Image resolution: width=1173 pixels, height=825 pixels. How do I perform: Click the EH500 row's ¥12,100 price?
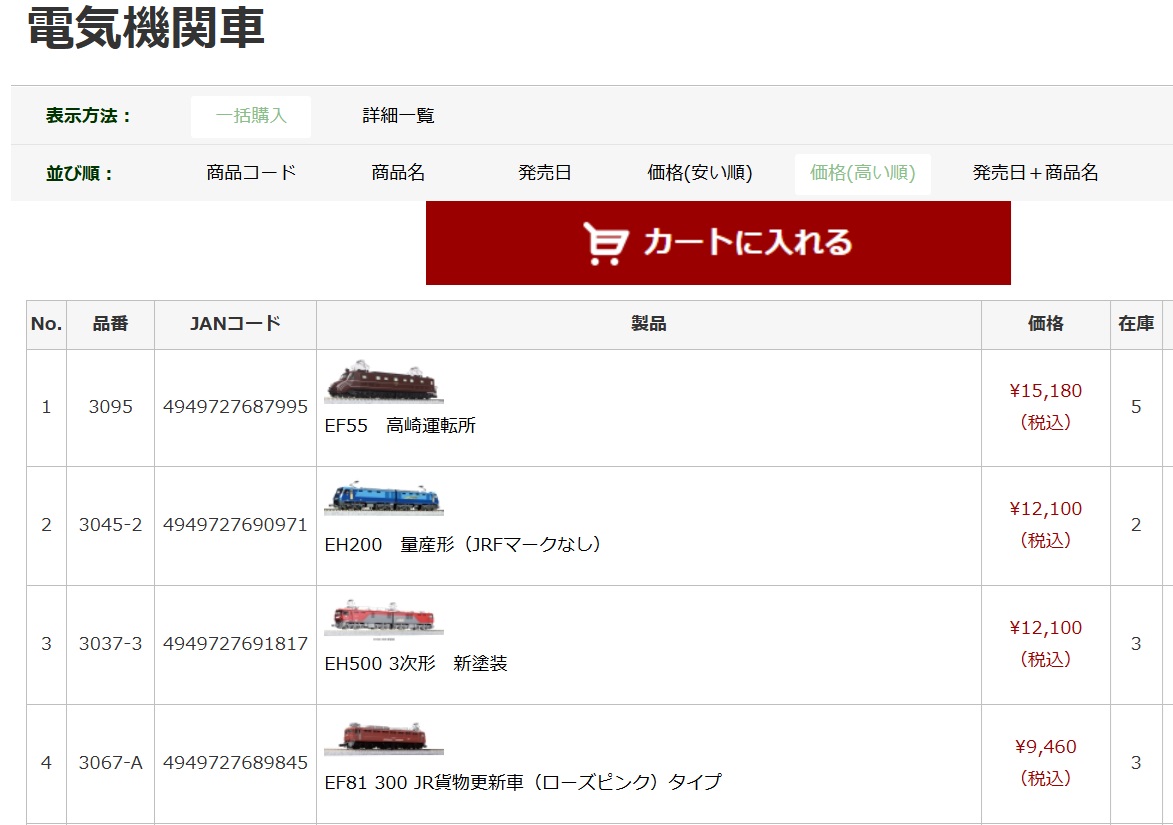(1046, 628)
